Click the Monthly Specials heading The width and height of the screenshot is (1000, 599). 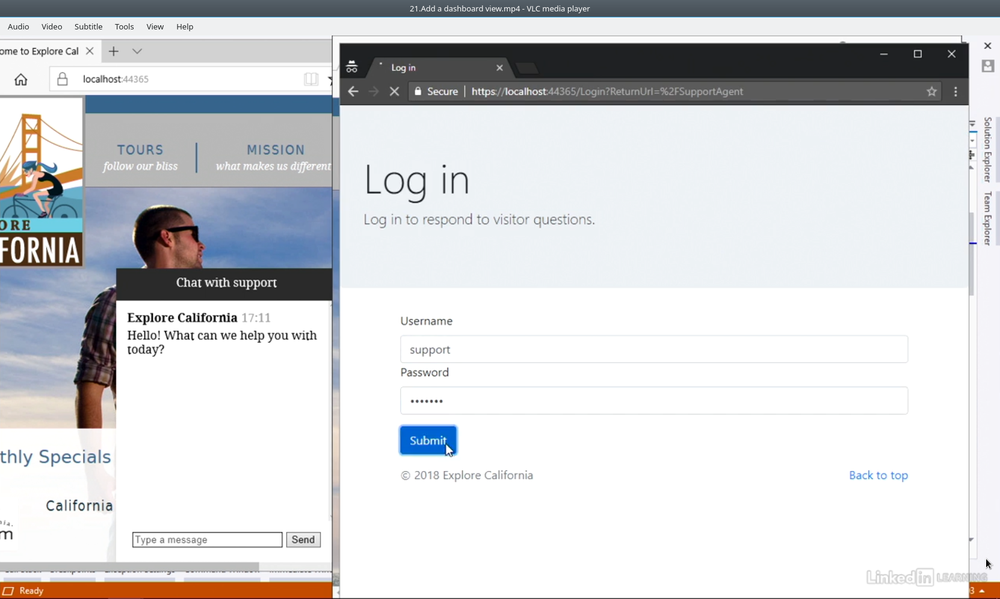pyautogui.click(x=55, y=457)
